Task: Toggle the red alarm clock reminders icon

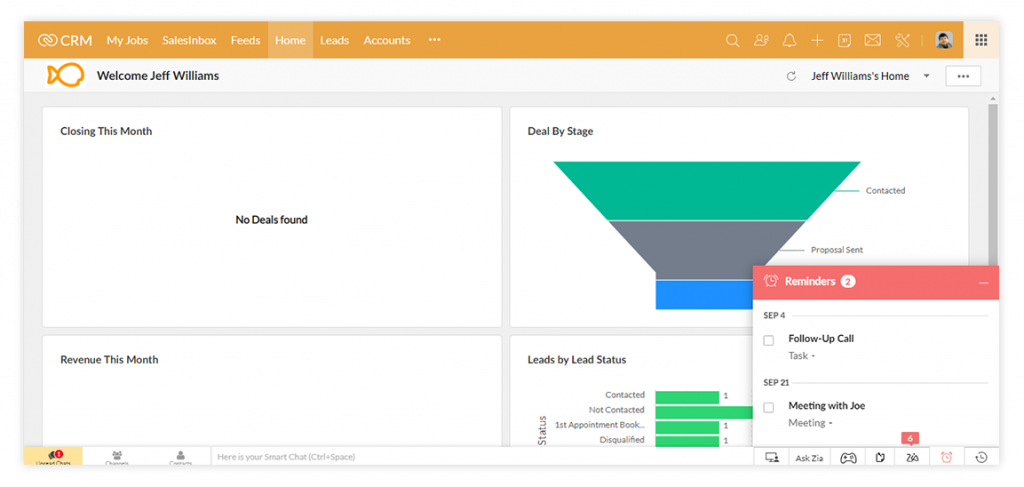Action: coord(946,458)
